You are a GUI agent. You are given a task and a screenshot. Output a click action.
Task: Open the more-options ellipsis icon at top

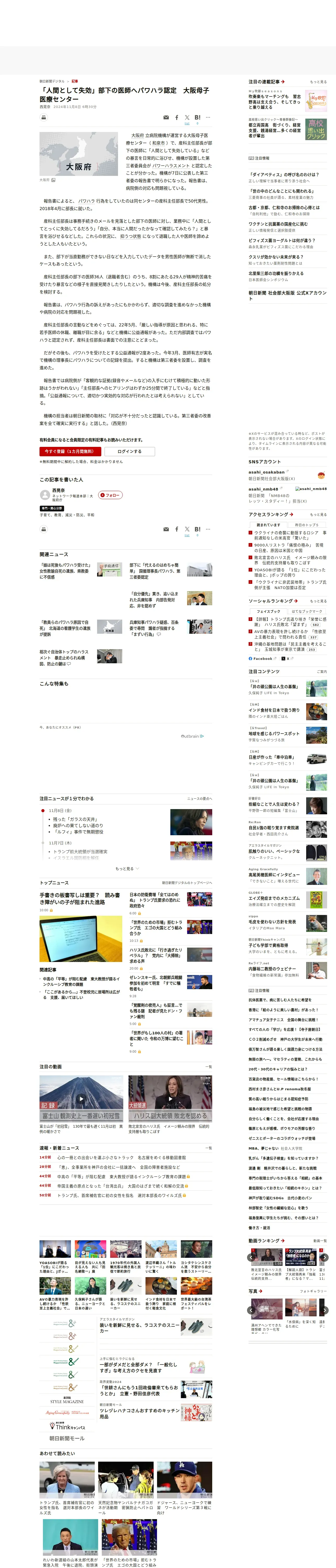coord(208,118)
